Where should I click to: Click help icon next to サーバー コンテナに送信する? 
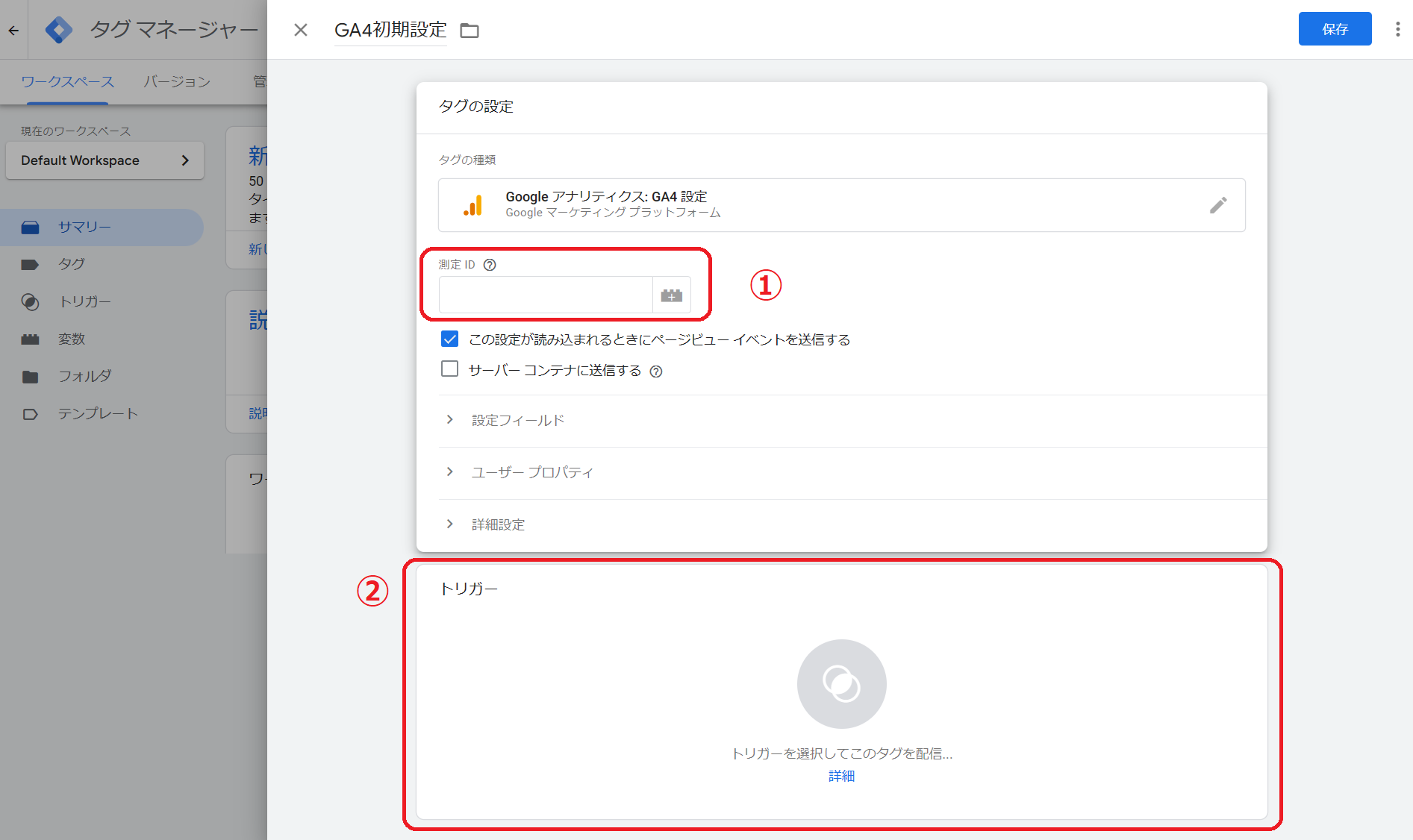pyautogui.click(x=656, y=372)
